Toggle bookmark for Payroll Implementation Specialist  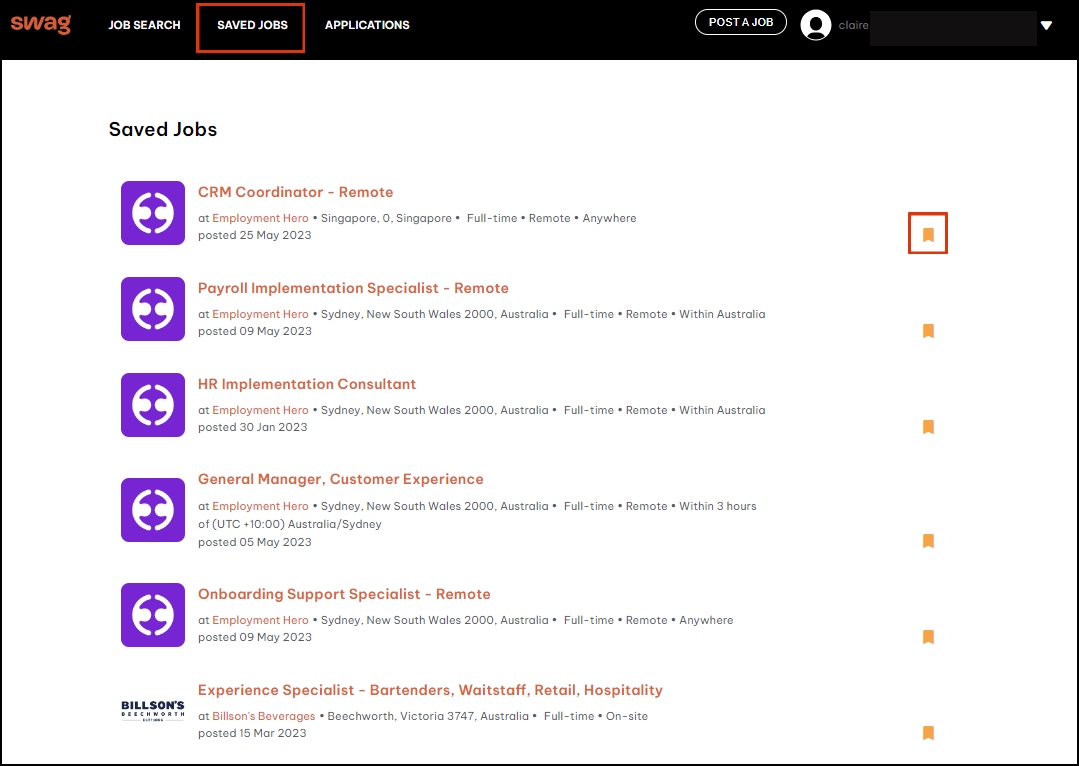pos(928,331)
